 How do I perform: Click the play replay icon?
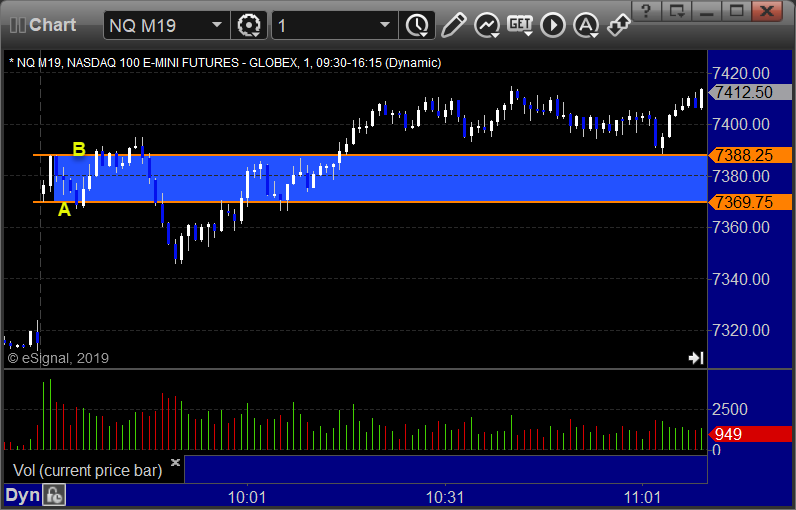(553, 25)
